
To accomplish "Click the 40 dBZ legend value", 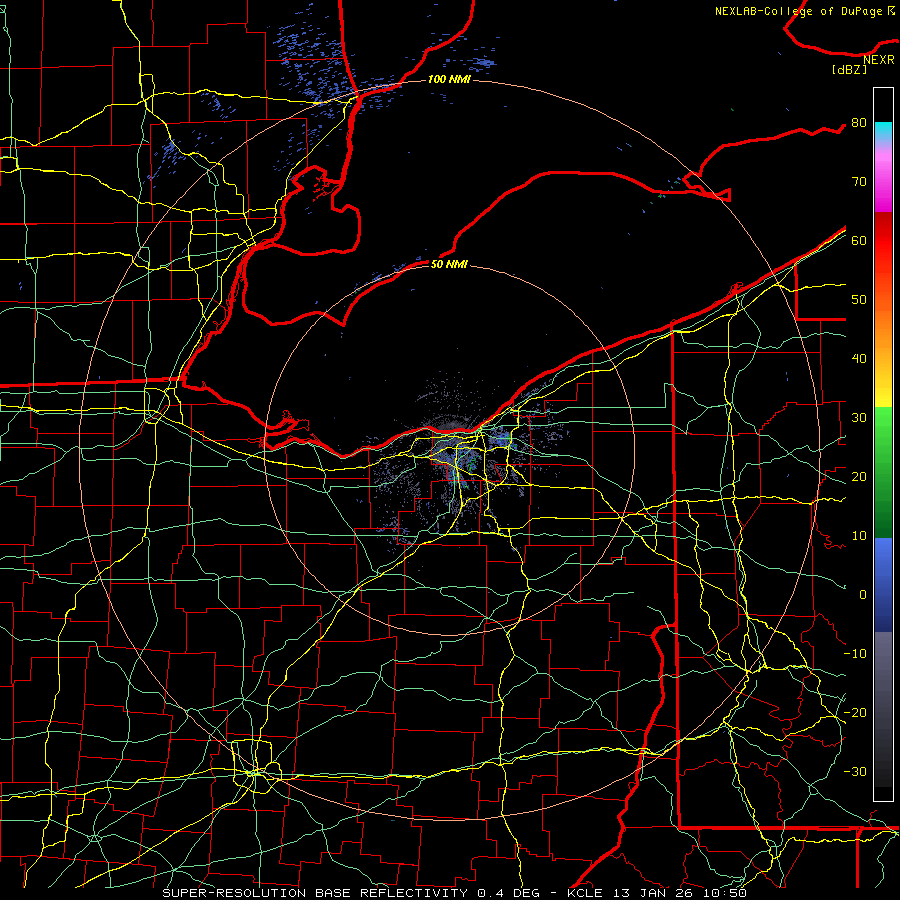I will coord(859,359).
